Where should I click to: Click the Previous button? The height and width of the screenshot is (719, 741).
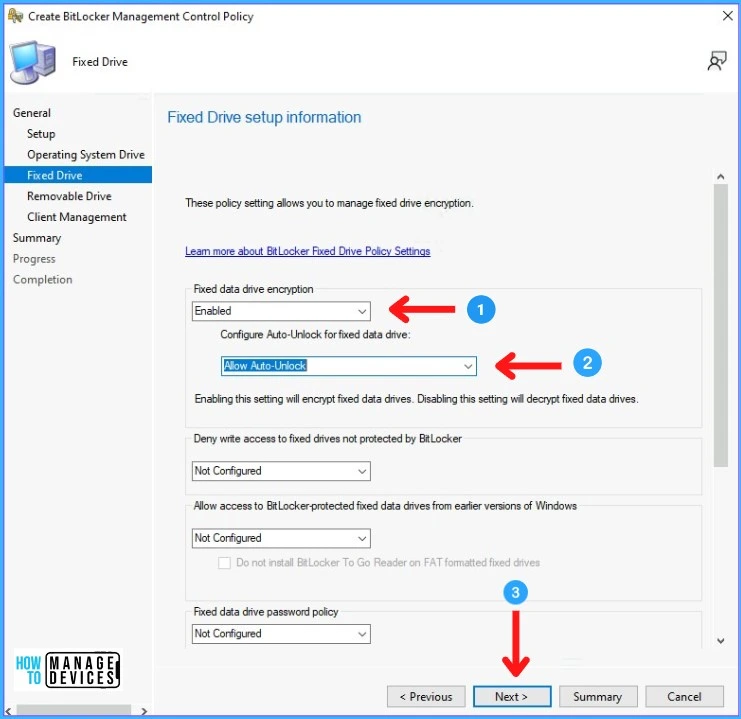[x=426, y=696]
